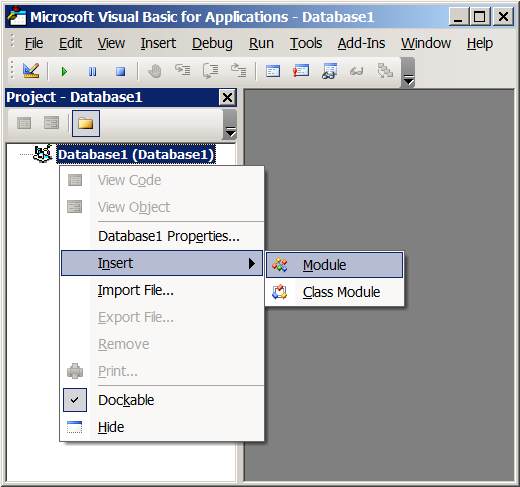Open the Add-Ins menu

click(361, 43)
